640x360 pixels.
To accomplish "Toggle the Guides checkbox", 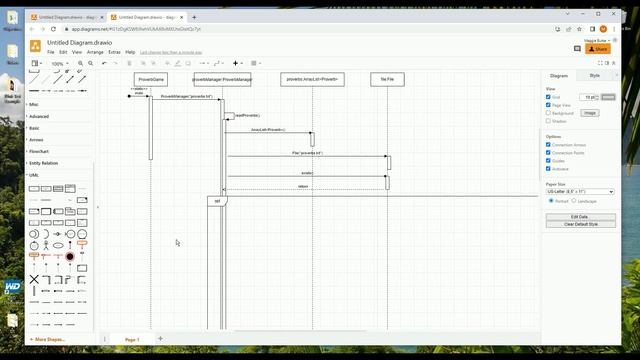I will click(548, 160).
